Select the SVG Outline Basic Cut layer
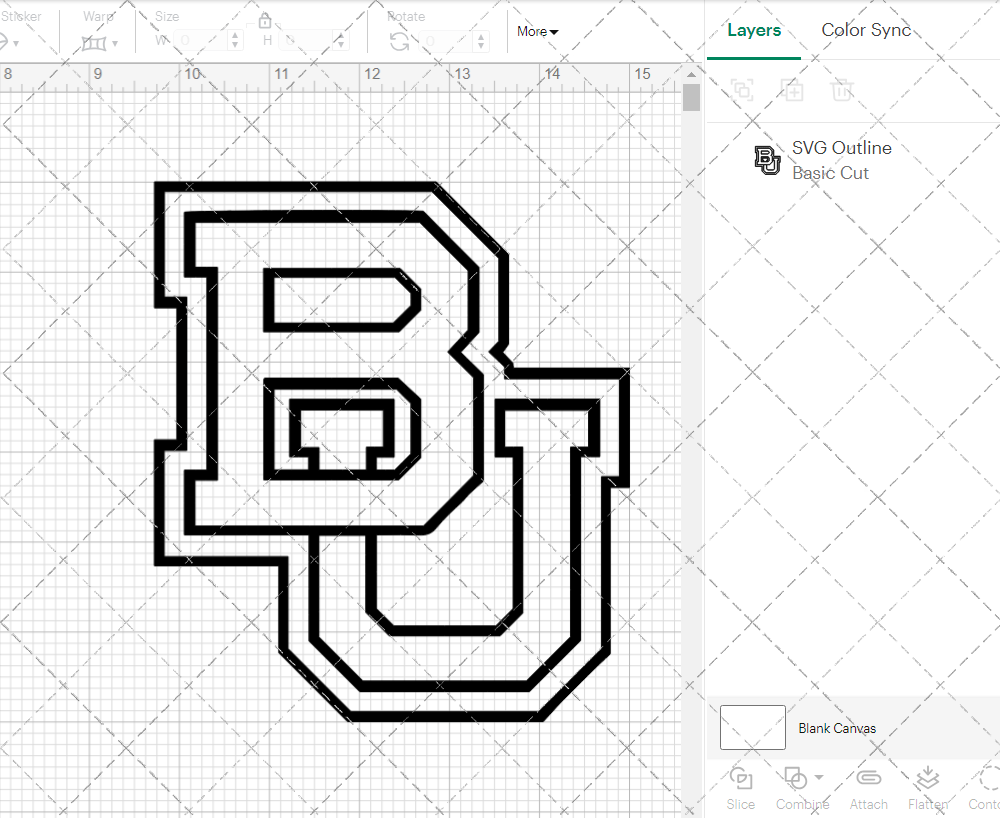 click(x=841, y=158)
